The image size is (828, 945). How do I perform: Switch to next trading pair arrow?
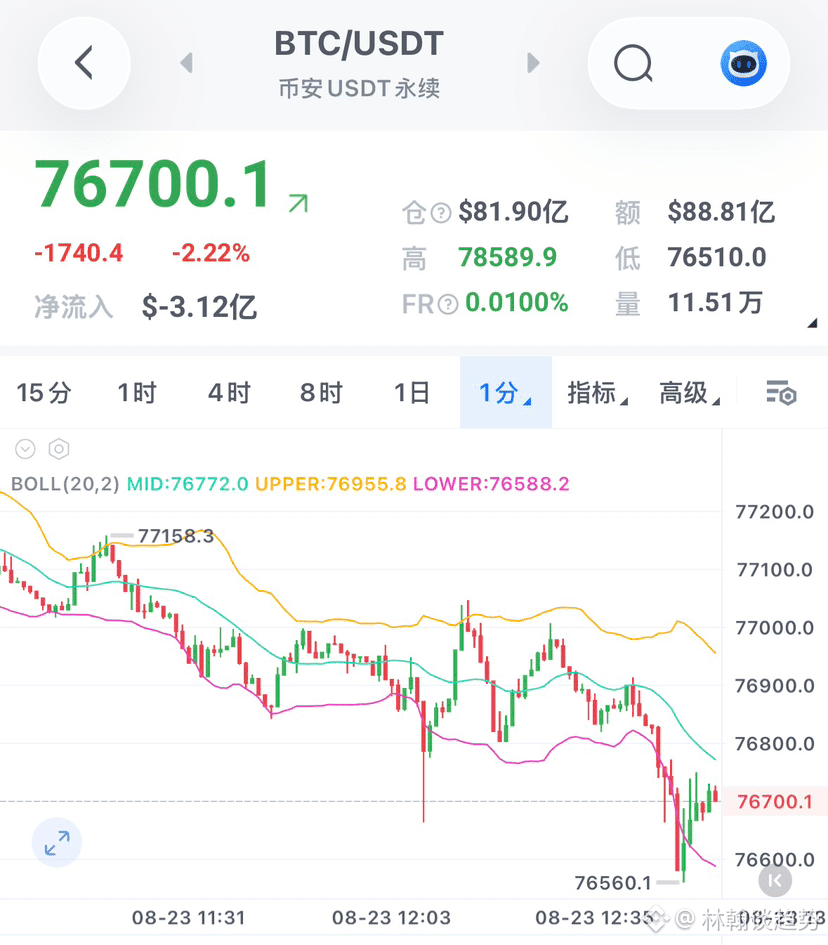pos(533,63)
